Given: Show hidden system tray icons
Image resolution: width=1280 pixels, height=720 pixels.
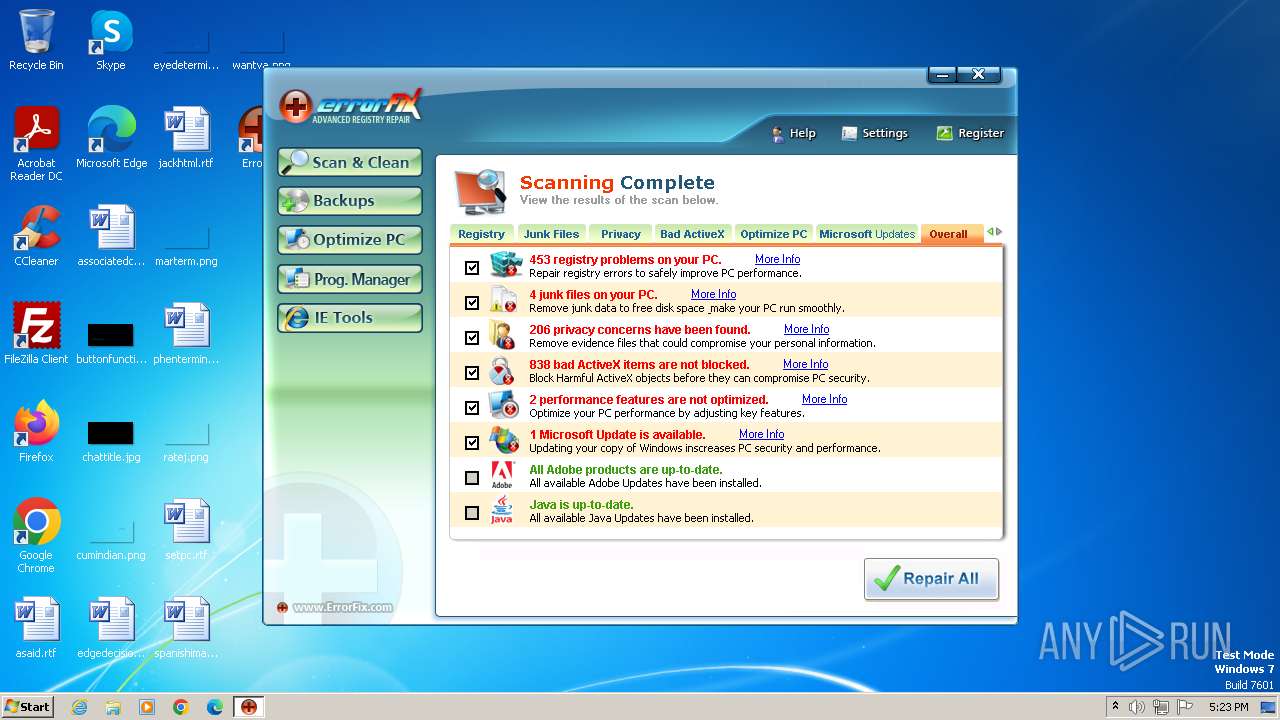Looking at the screenshot, I should coord(1114,707).
